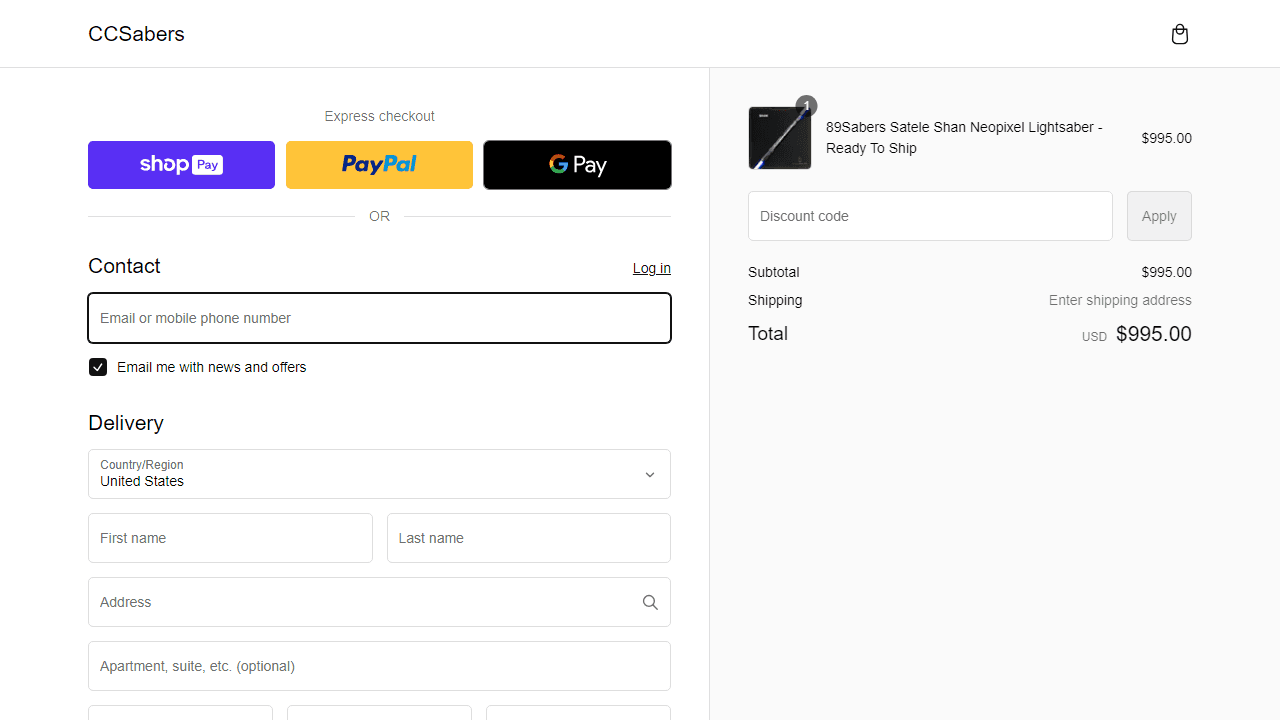Open the shopping bag cart icon

tap(1180, 34)
